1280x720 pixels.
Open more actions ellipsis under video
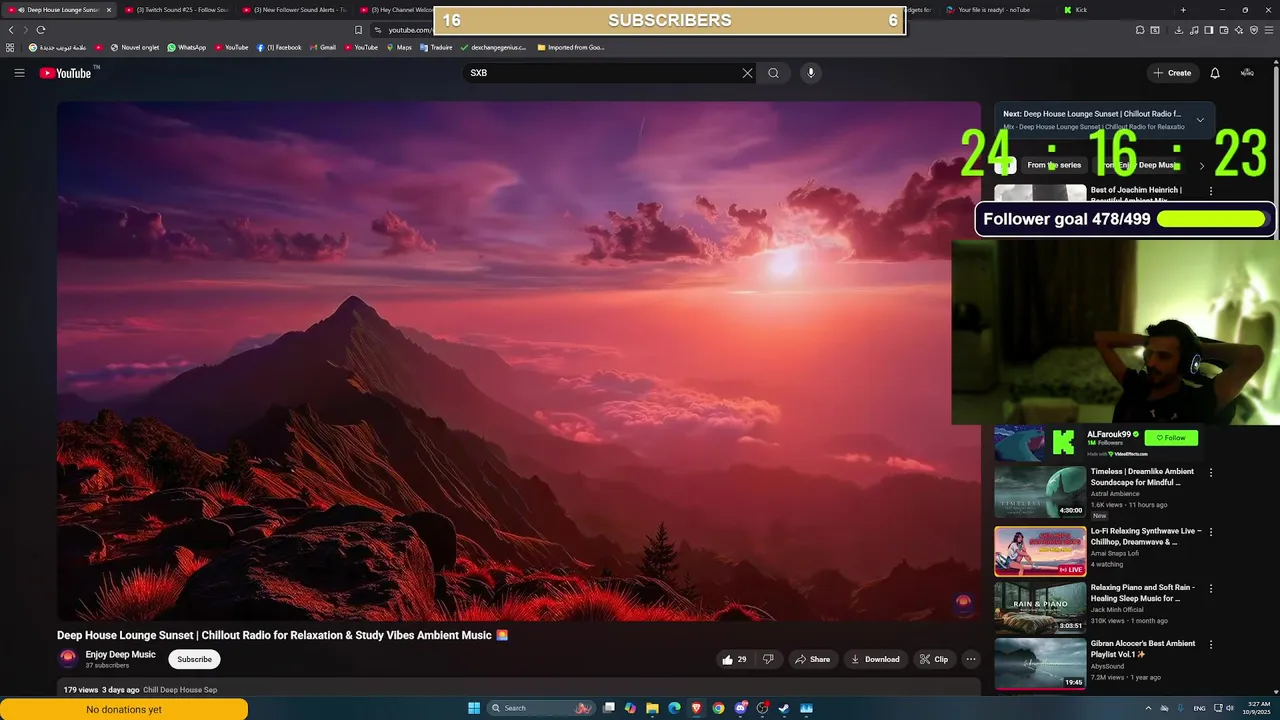970,659
